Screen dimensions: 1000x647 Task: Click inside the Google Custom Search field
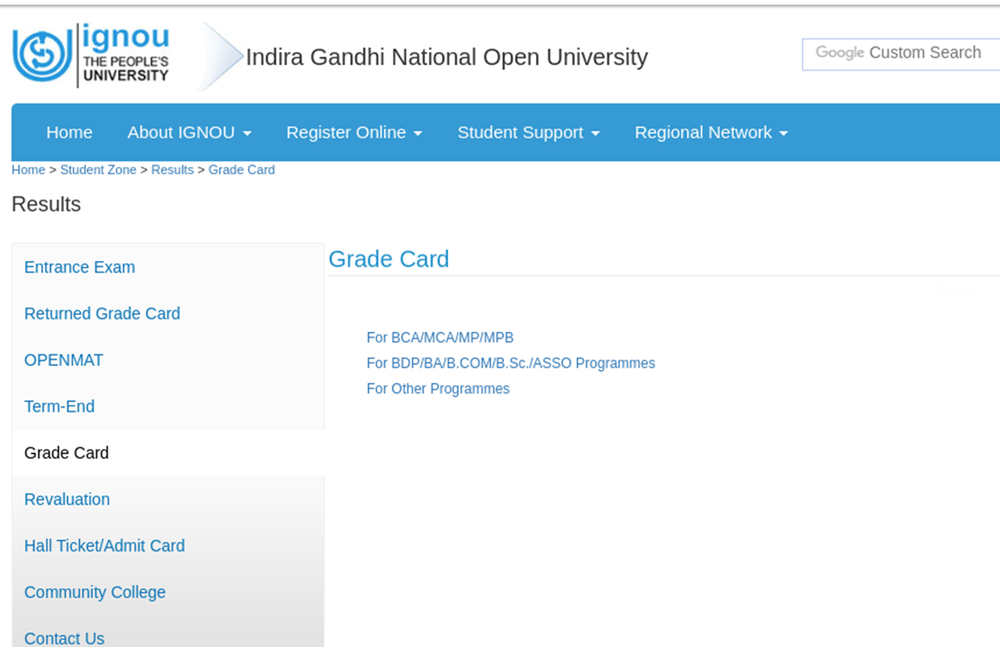coord(900,54)
